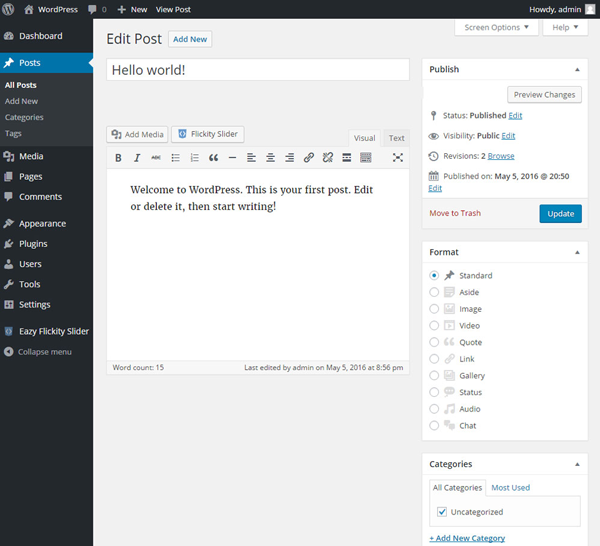Collapse the admin sidebar menu
Screen dimensions: 600x546
point(38,352)
